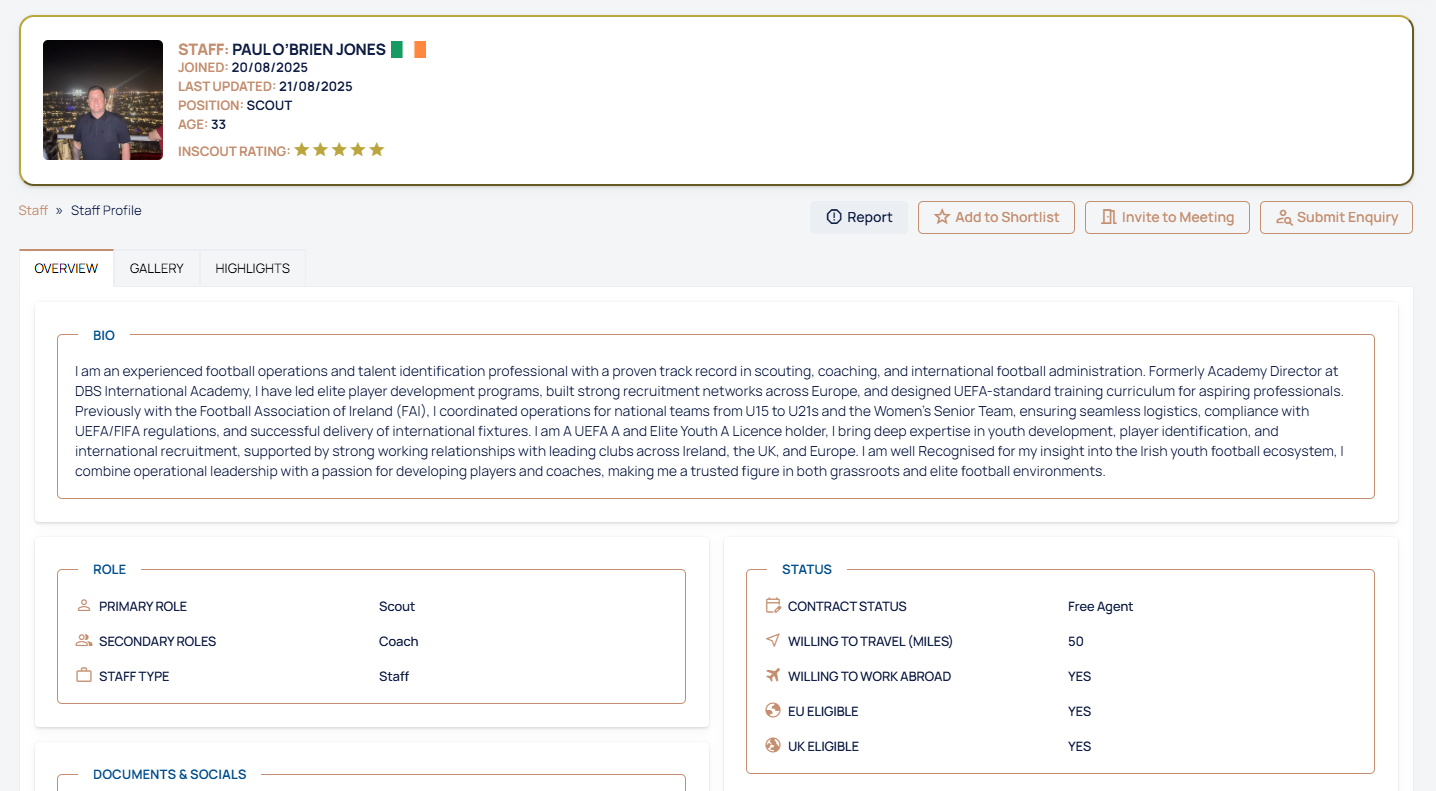Screen dimensions: 1436x791
Task: Click the Willing to Work Abroad plane icon
Action: [x=773, y=676]
